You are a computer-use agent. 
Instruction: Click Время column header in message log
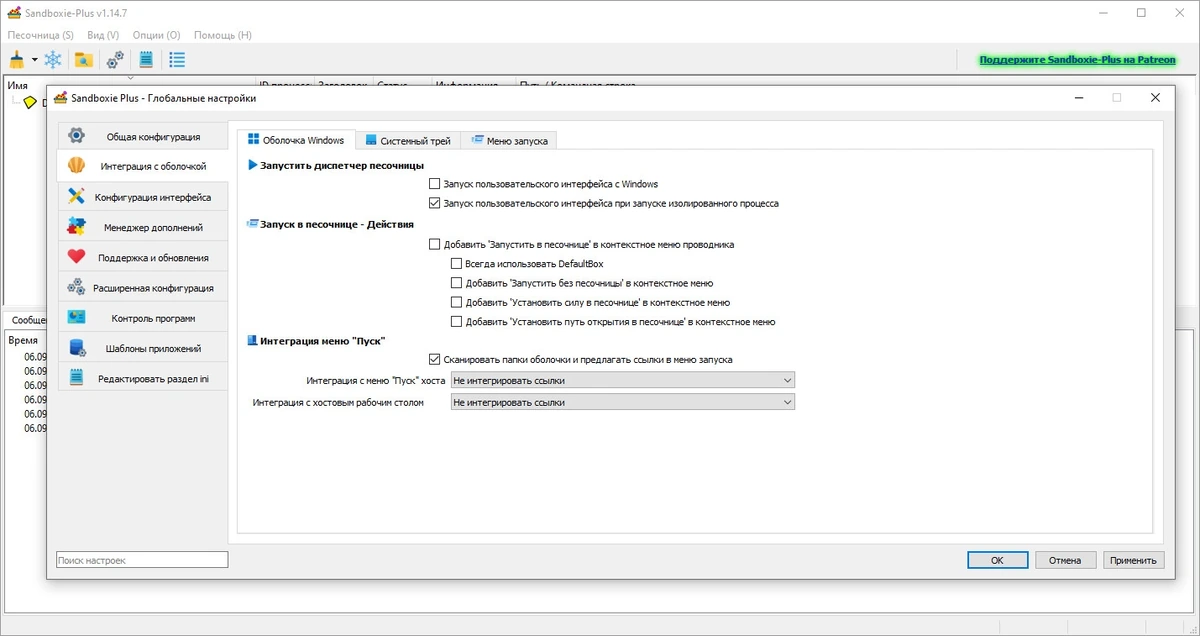23,341
